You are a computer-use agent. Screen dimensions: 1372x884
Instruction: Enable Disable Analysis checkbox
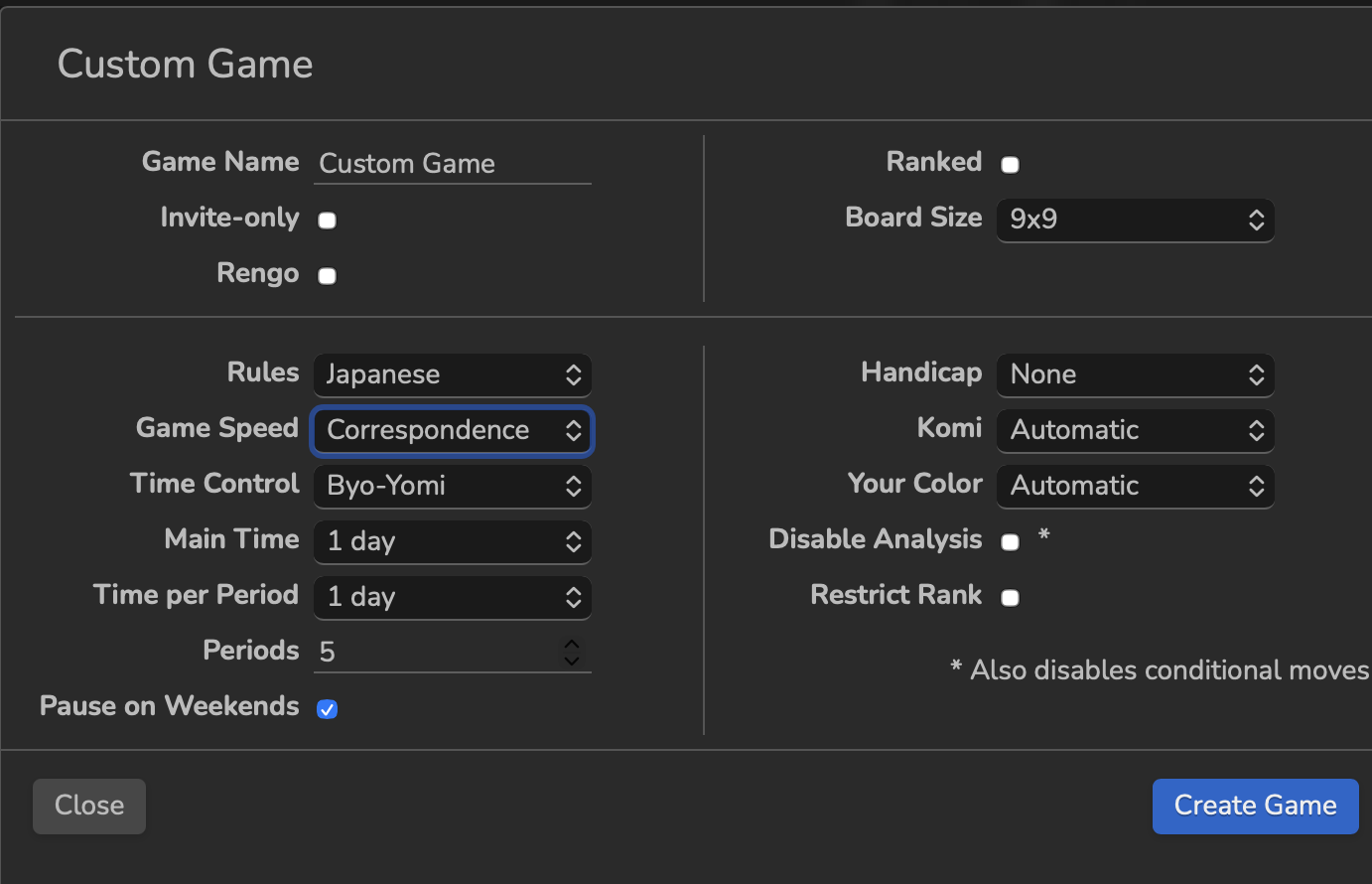(x=1010, y=542)
